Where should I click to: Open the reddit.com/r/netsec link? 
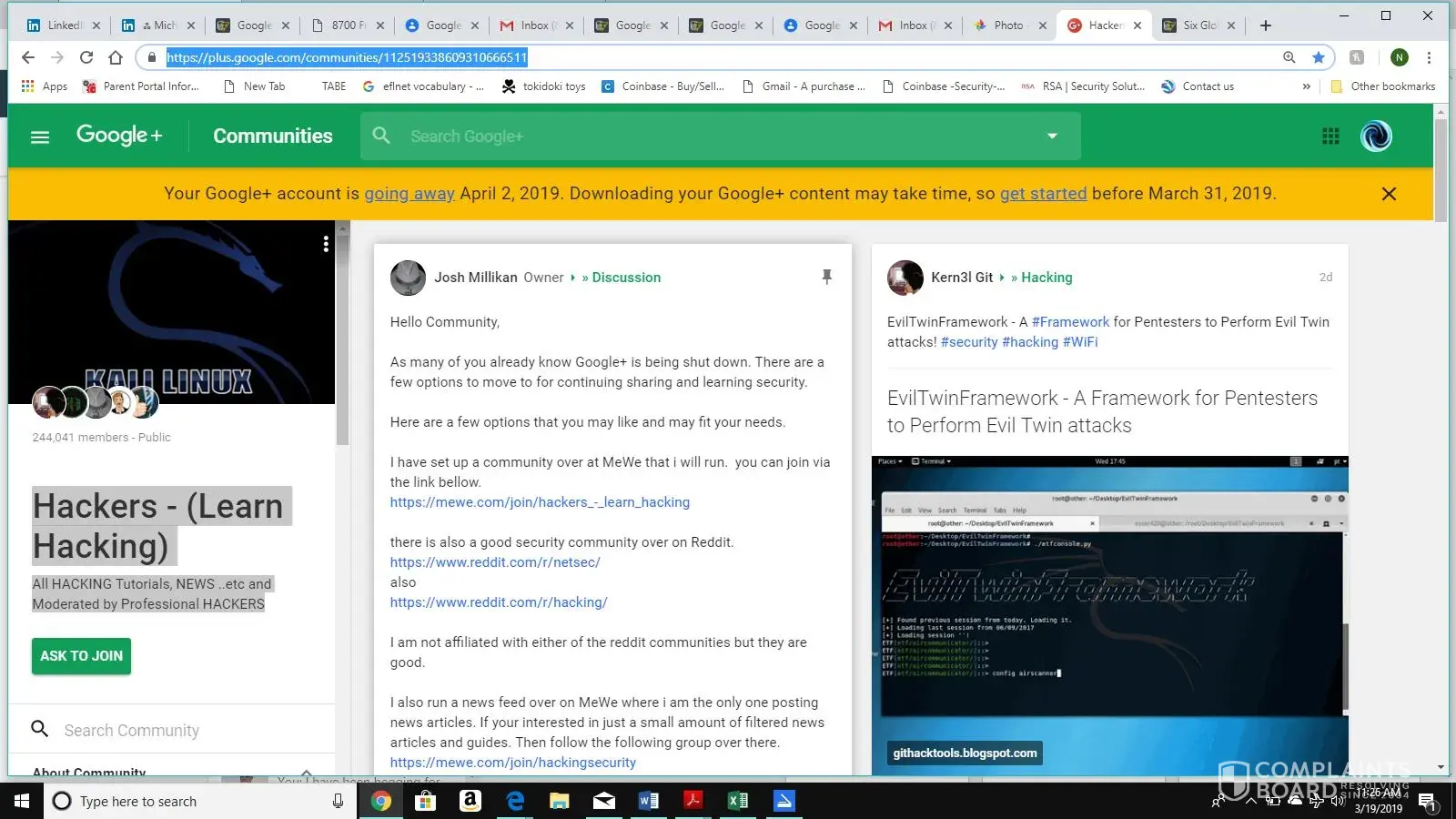coord(495,562)
